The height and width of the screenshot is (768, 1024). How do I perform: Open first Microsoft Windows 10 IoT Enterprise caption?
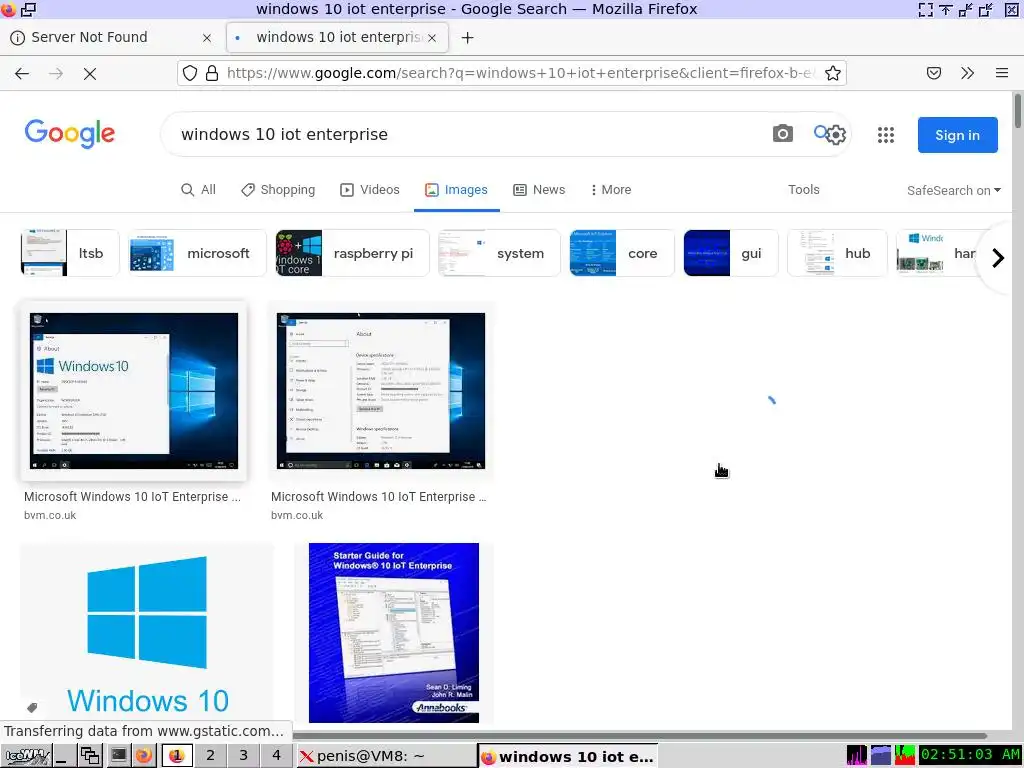pyautogui.click(x=133, y=496)
